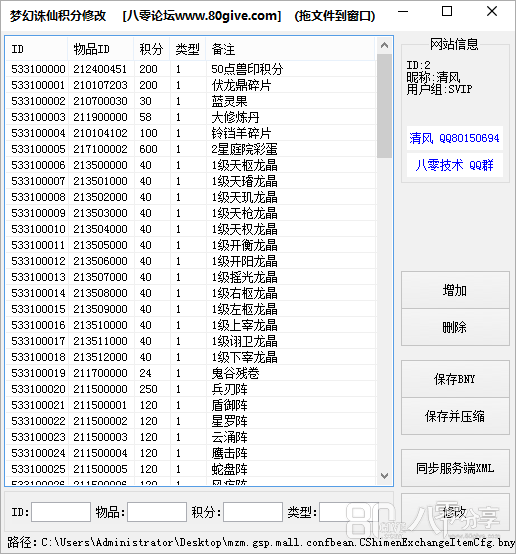Image resolution: width=516 pixels, height=554 pixels.
Task: Click the 删除 button
Action: [x=455, y=327]
